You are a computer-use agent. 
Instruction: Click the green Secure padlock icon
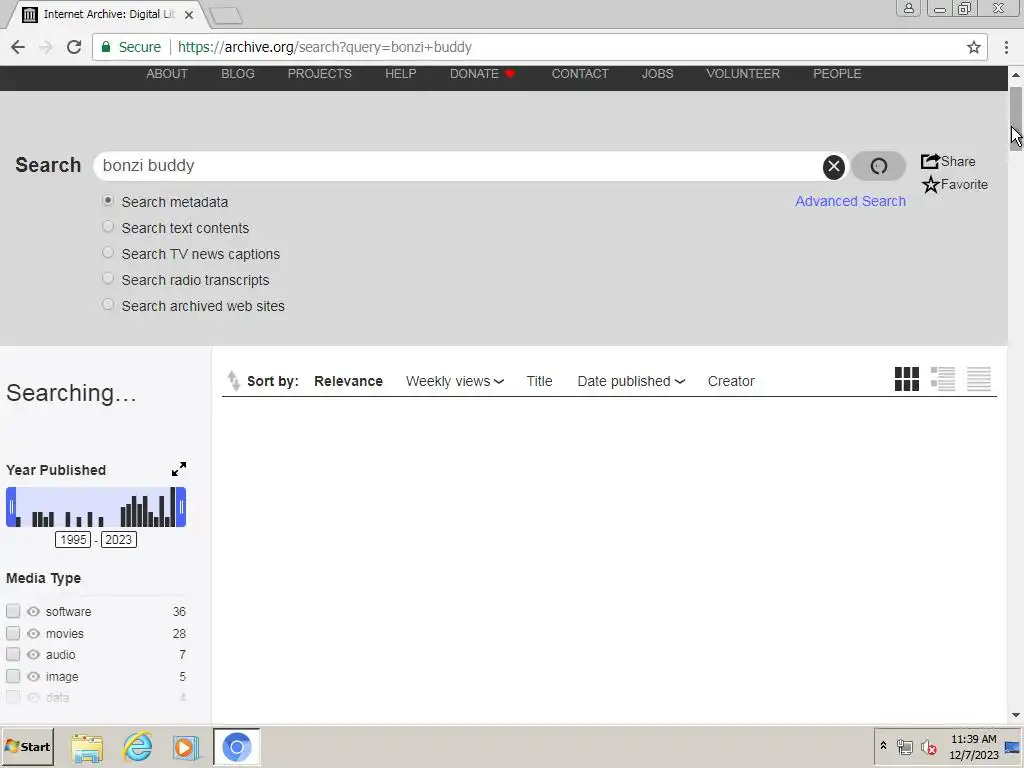tap(106, 47)
